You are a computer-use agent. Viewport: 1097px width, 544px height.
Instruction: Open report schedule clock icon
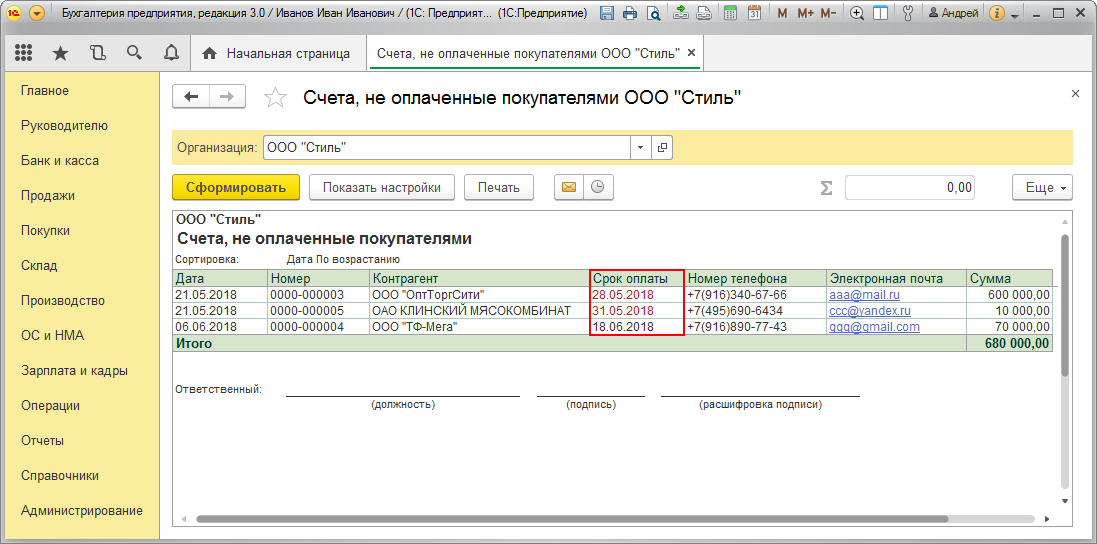[598, 187]
